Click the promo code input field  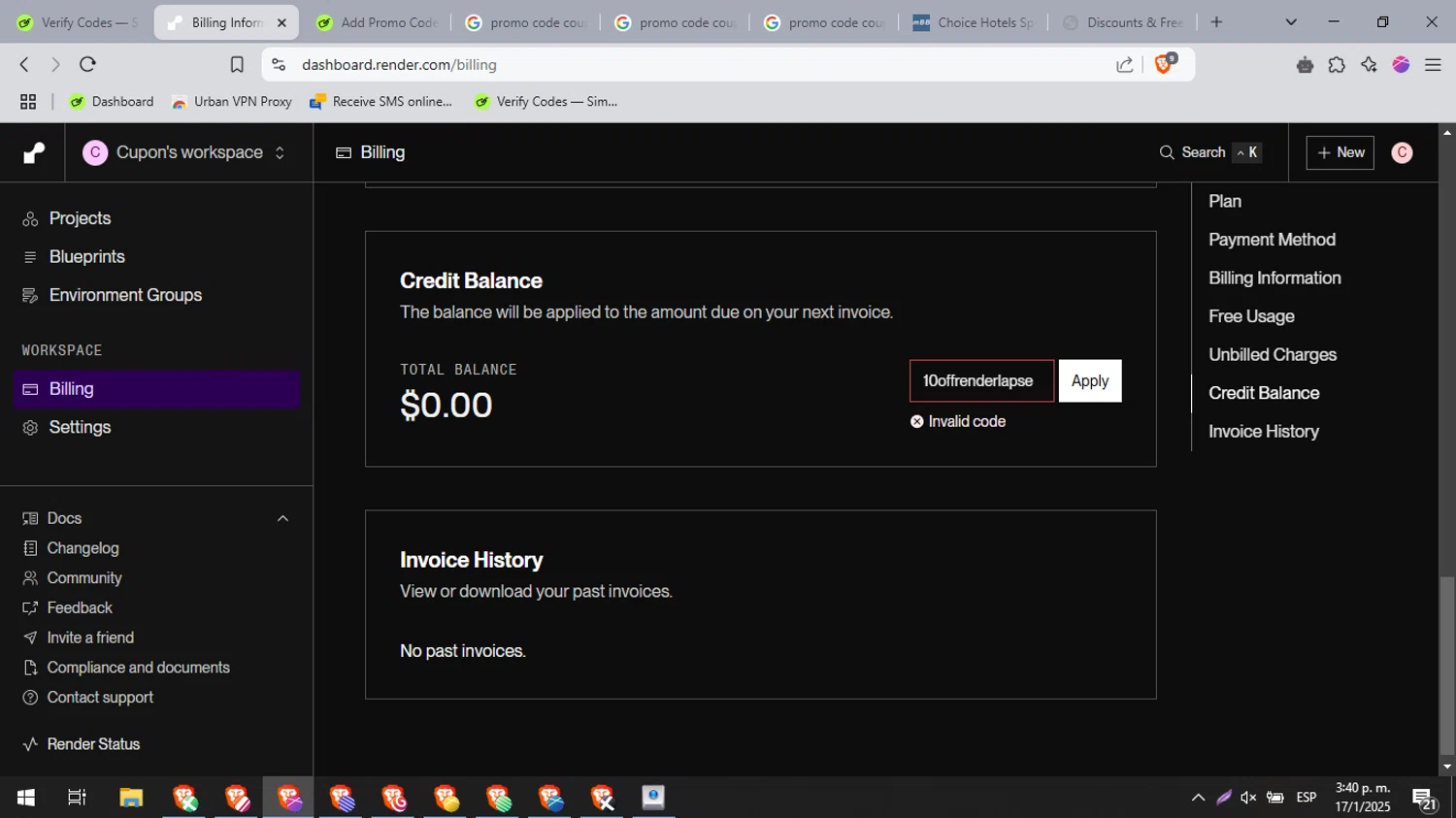pos(981,381)
